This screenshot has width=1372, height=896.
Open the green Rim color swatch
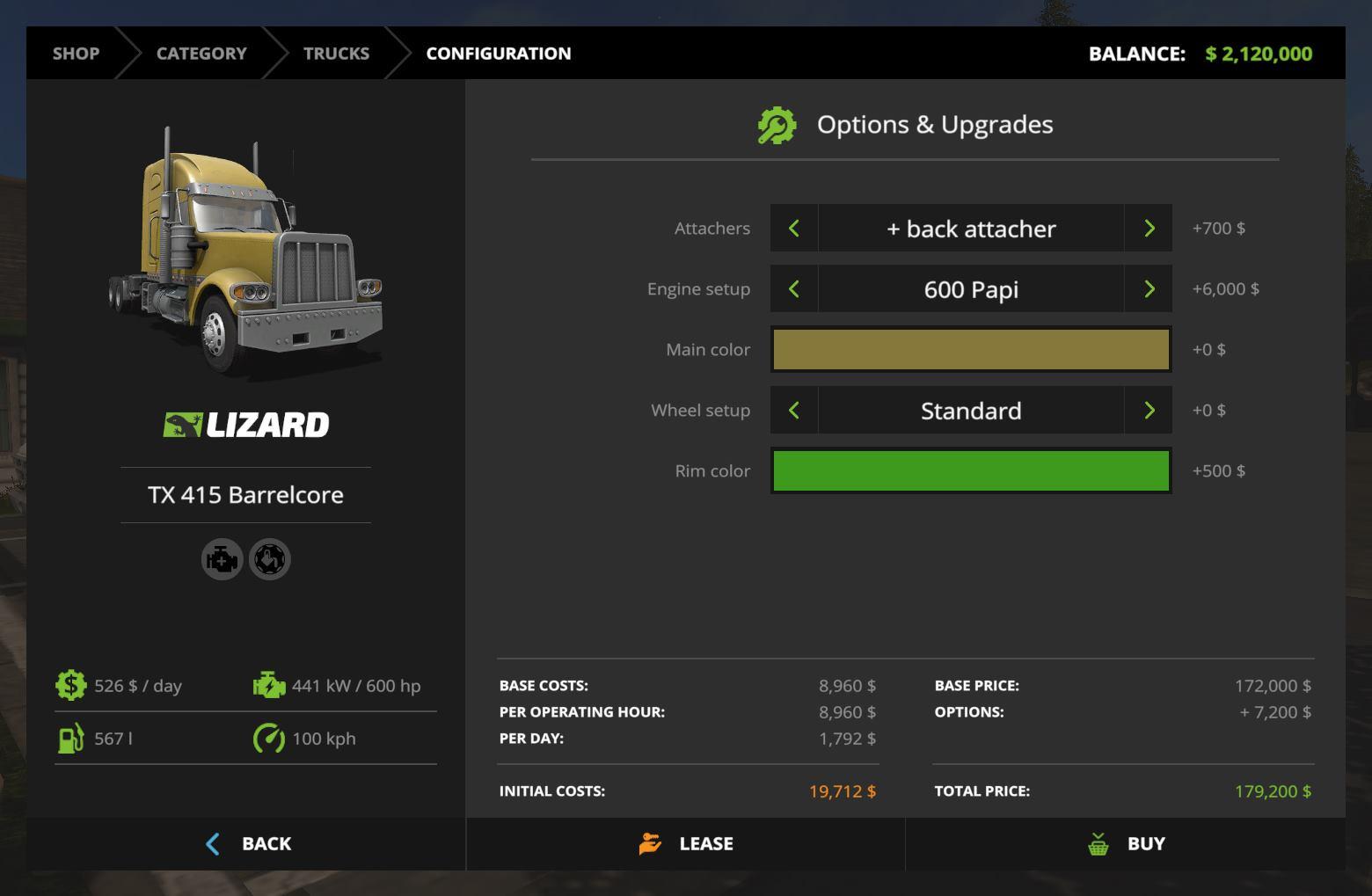[x=971, y=471]
